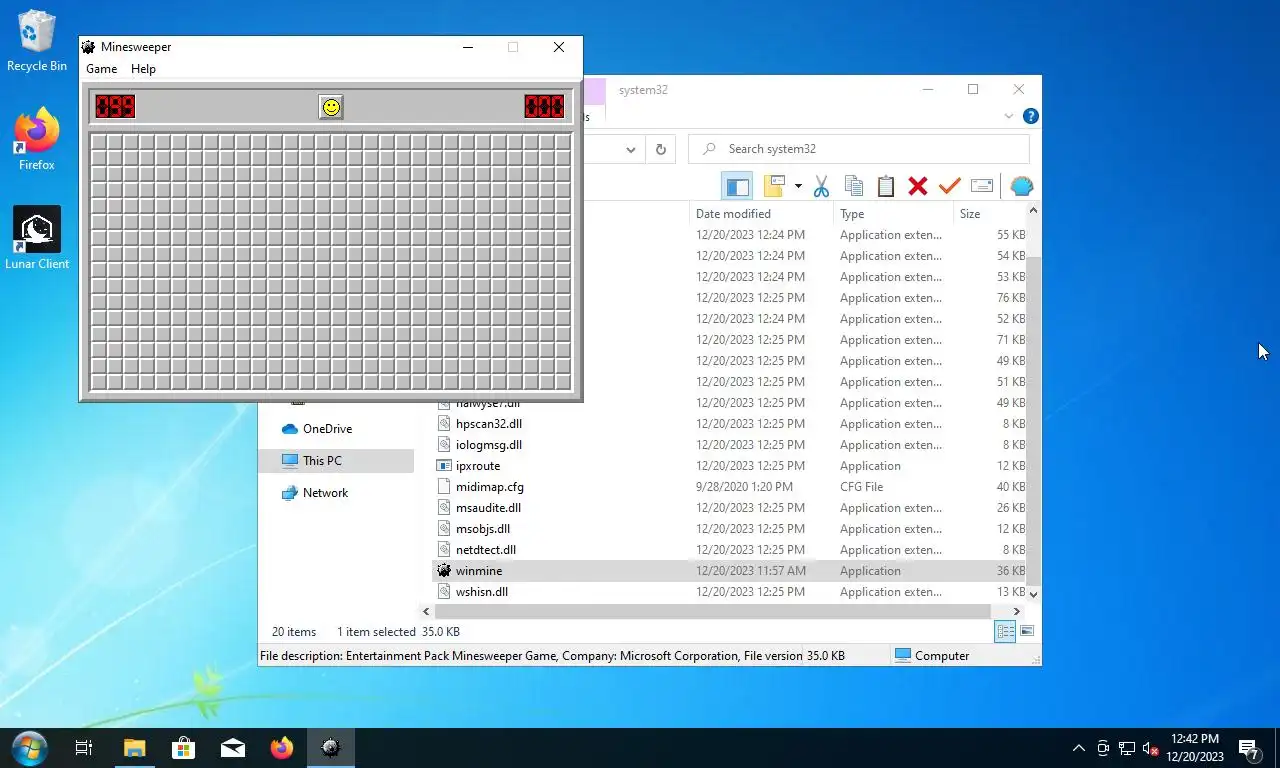Click the 20 items status bar text
Viewport: 1280px width, 768px height.
coord(294,632)
